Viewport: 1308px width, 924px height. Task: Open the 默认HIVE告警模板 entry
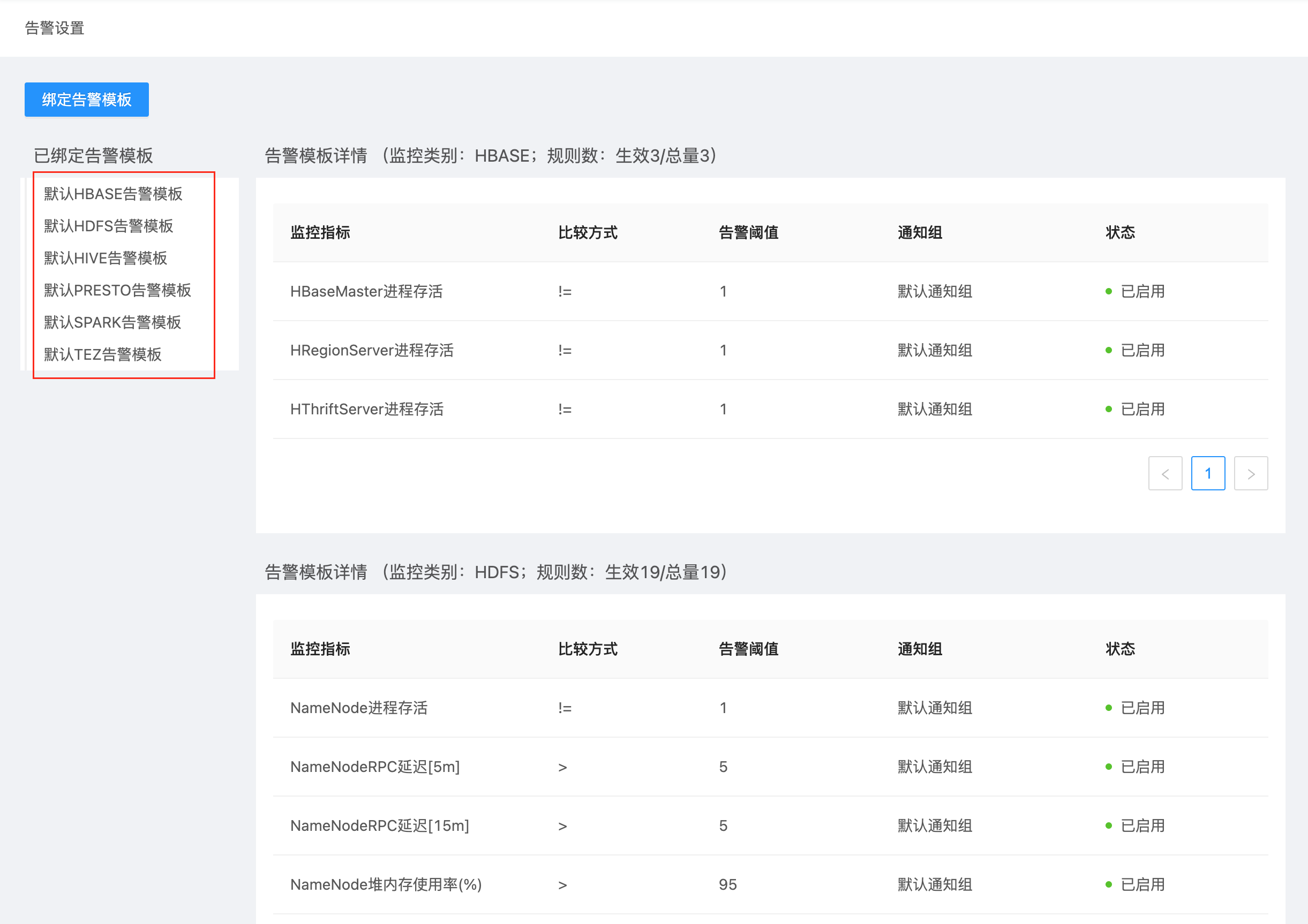point(106,259)
